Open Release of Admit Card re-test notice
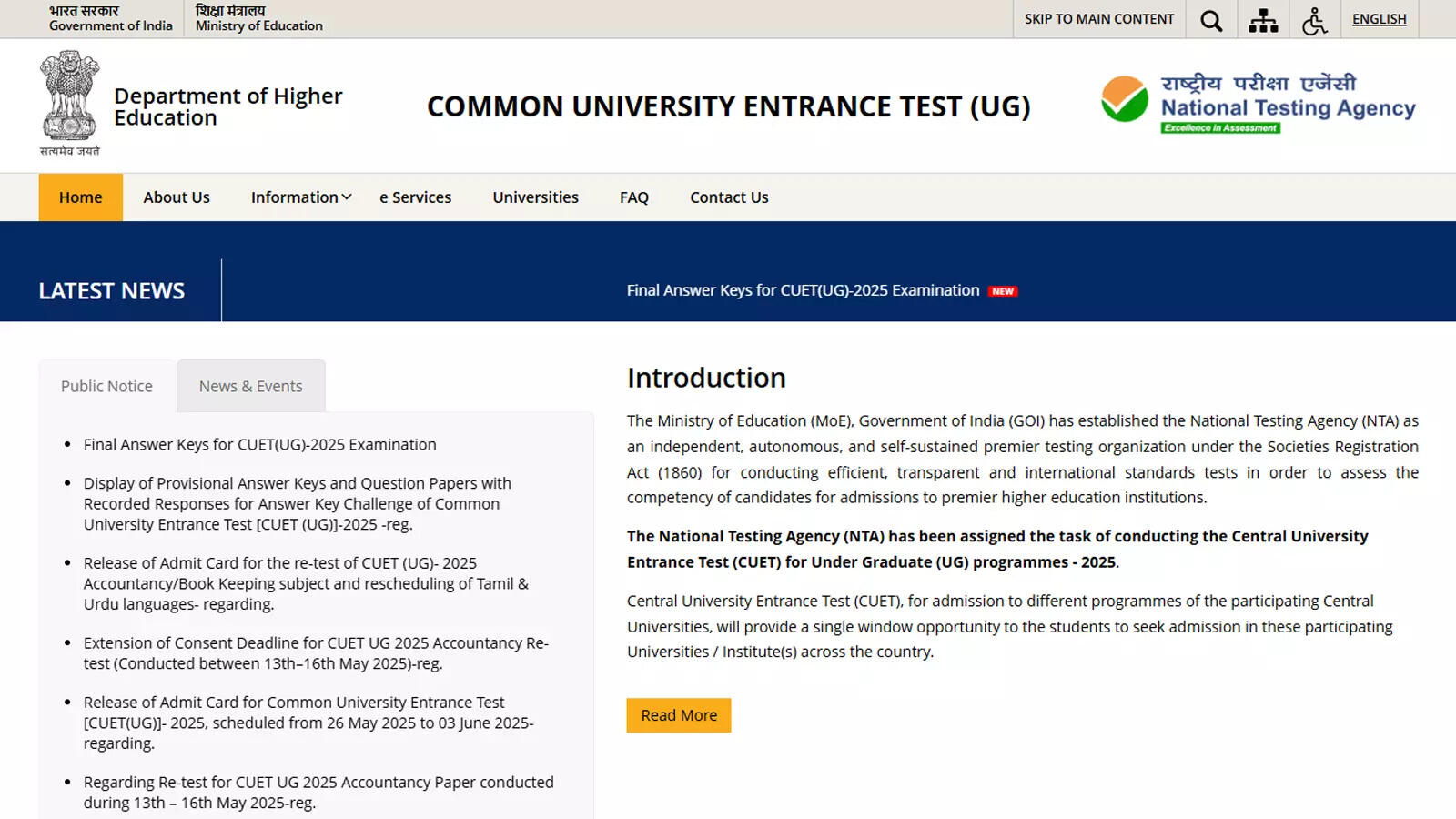Viewport: 1456px width, 819px height. [x=306, y=583]
